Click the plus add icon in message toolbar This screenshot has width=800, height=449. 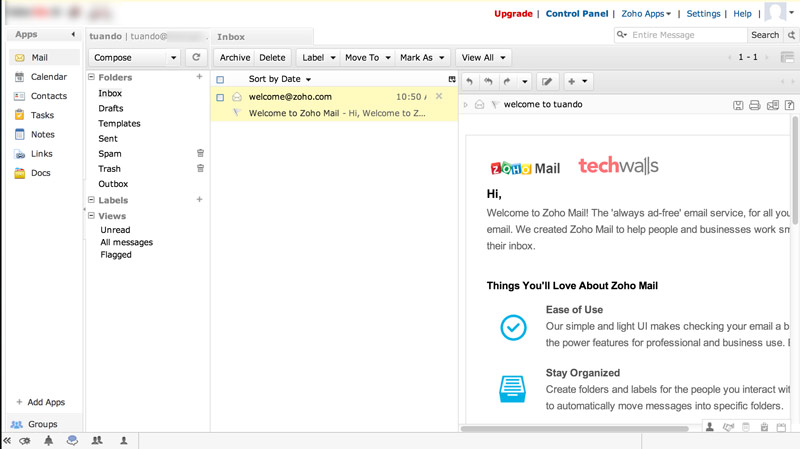pos(571,81)
